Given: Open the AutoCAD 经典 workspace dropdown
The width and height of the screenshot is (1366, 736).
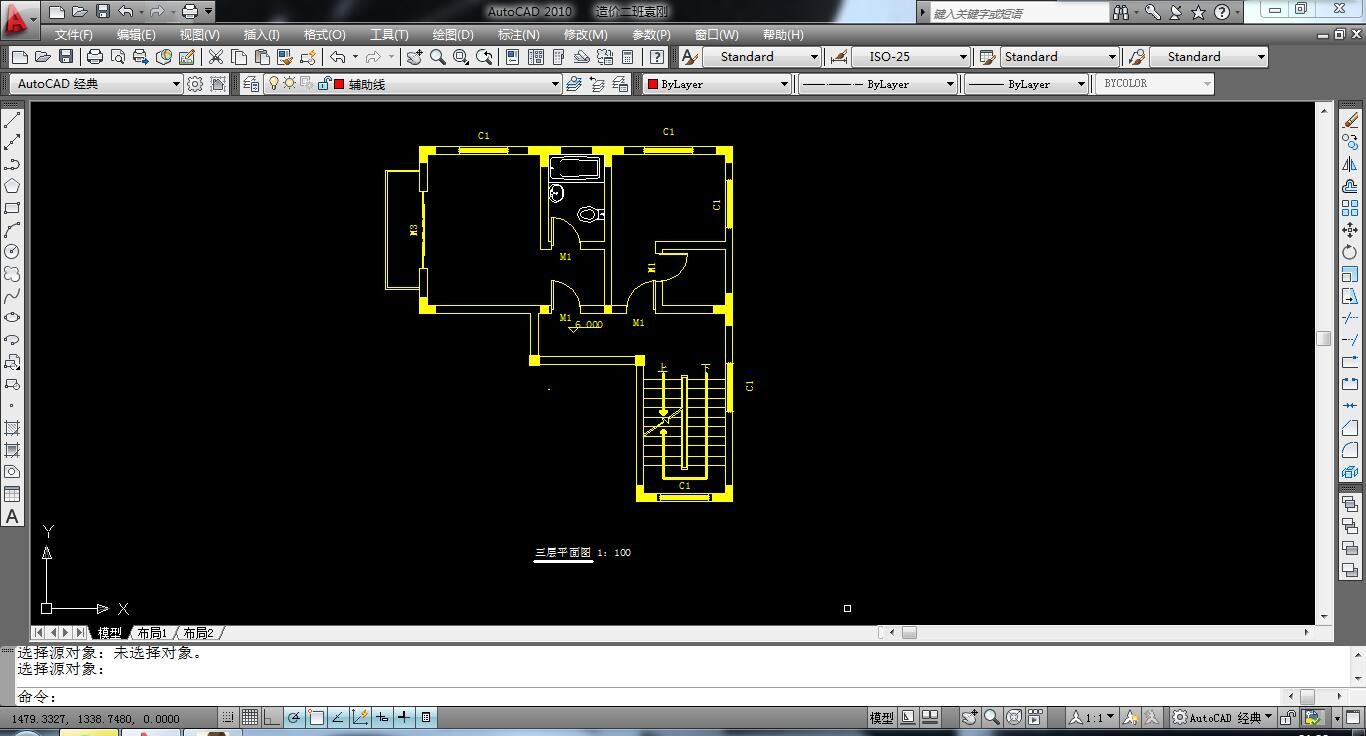Looking at the screenshot, I should [x=176, y=84].
